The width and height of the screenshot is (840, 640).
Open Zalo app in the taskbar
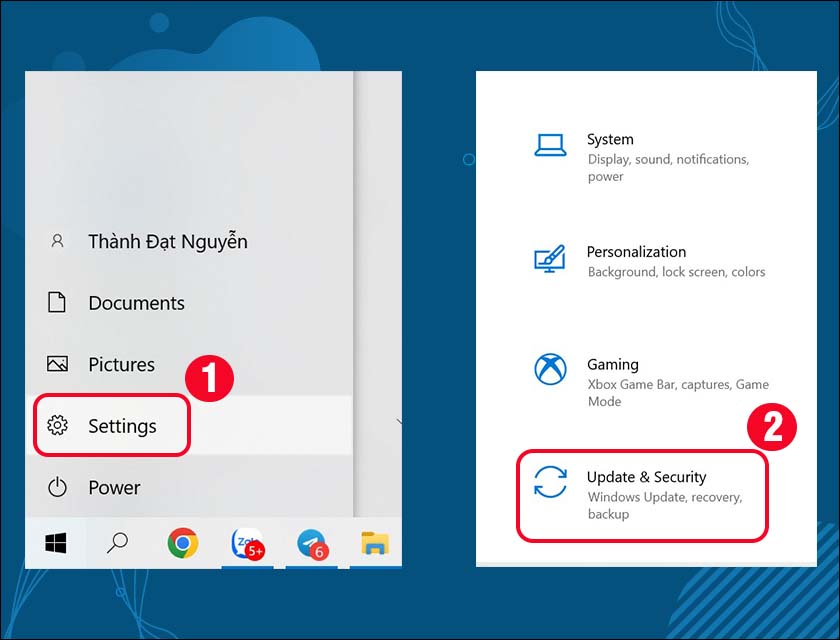pyautogui.click(x=245, y=543)
